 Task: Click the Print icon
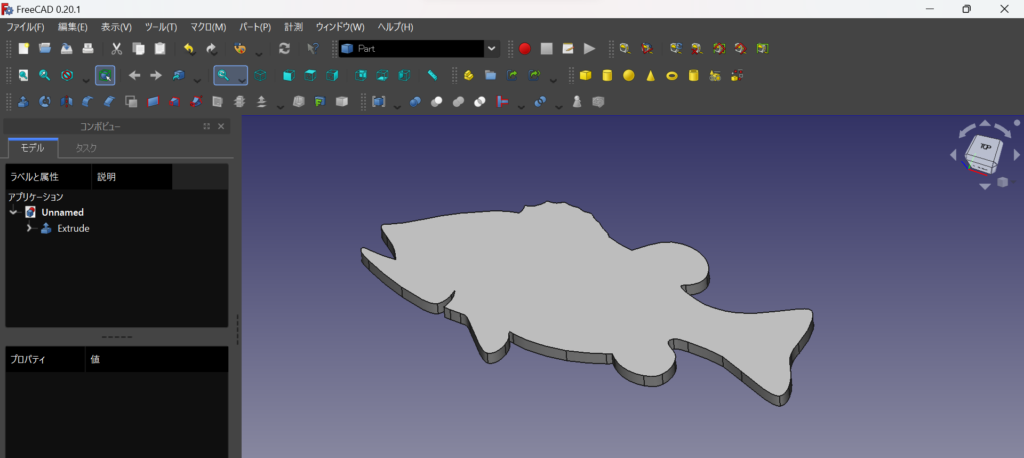(x=88, y=48)
